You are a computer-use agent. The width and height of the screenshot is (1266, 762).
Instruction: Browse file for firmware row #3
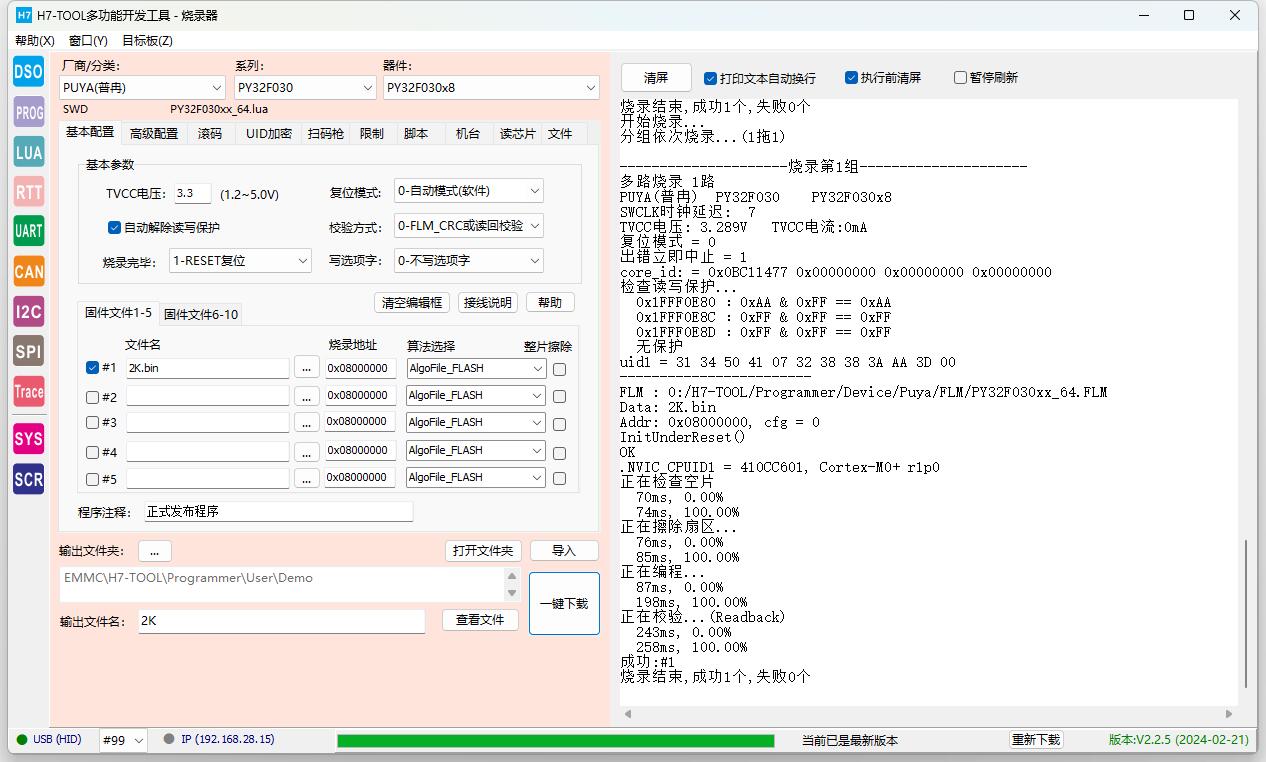point(307,423)
